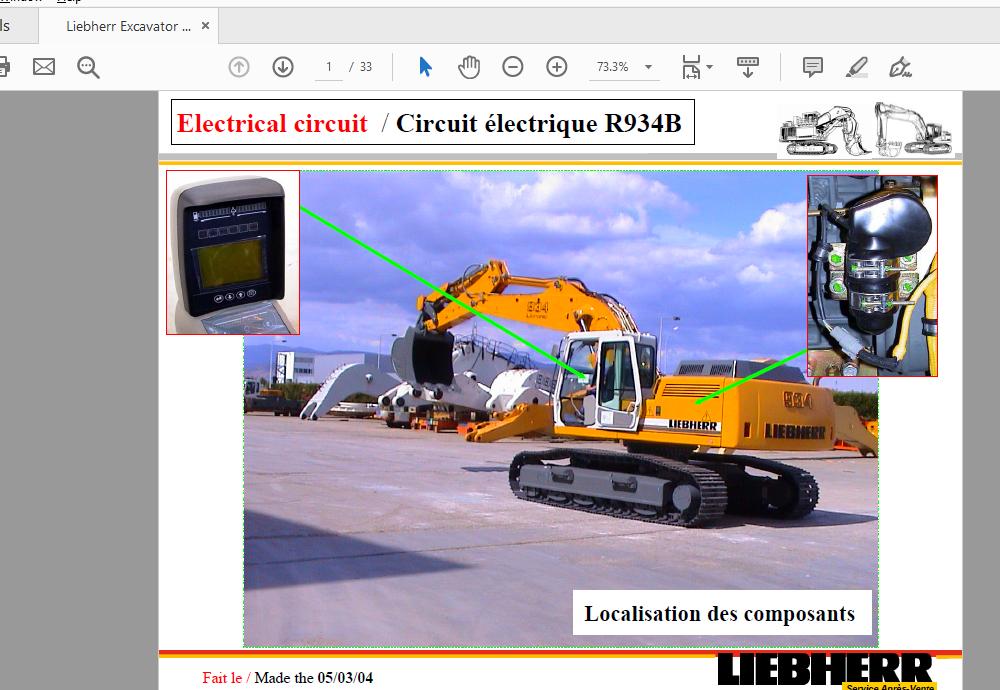Zoom out with minus button
This screenshot has width=1000, height=690.
tap(512, 66)
